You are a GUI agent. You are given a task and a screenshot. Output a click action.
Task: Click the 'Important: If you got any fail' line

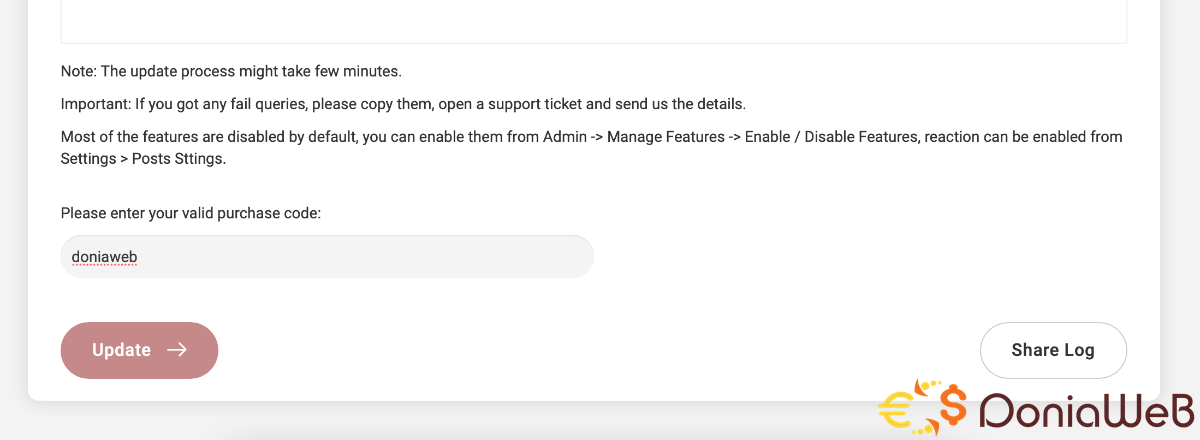200,104
